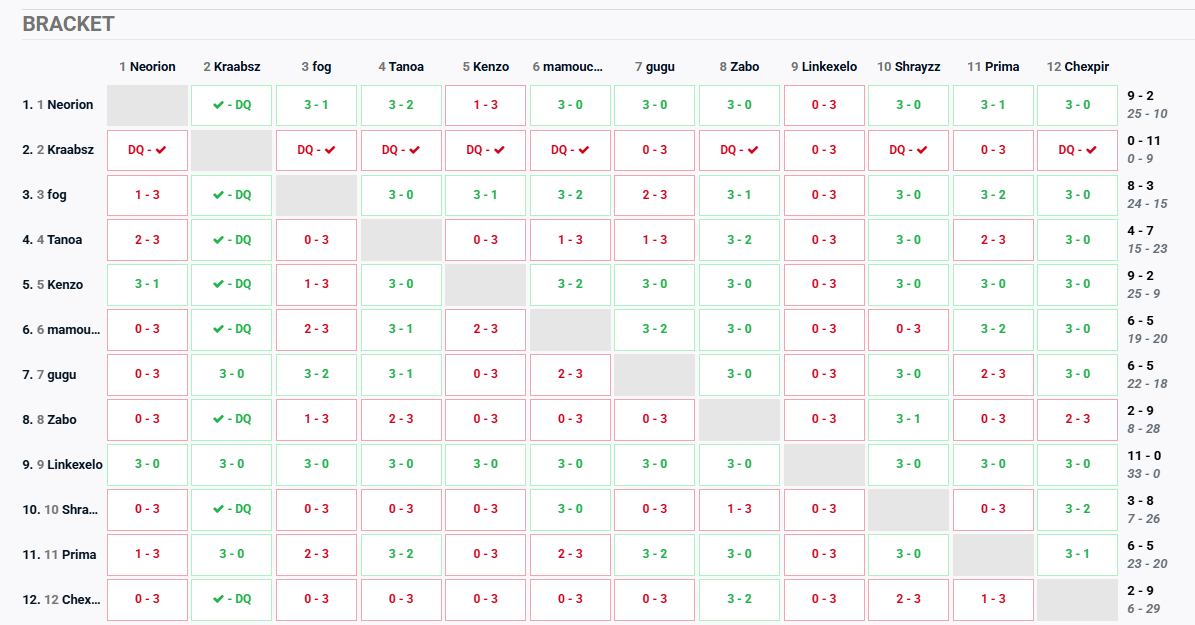The height and width of the screenshot is (625, 1195).
Task: Open the gugu row label
Action: coord(50,375)
